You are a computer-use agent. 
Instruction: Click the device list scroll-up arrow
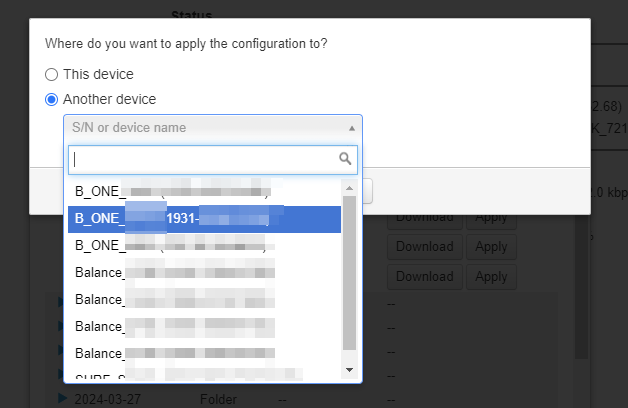pos(349,188)
